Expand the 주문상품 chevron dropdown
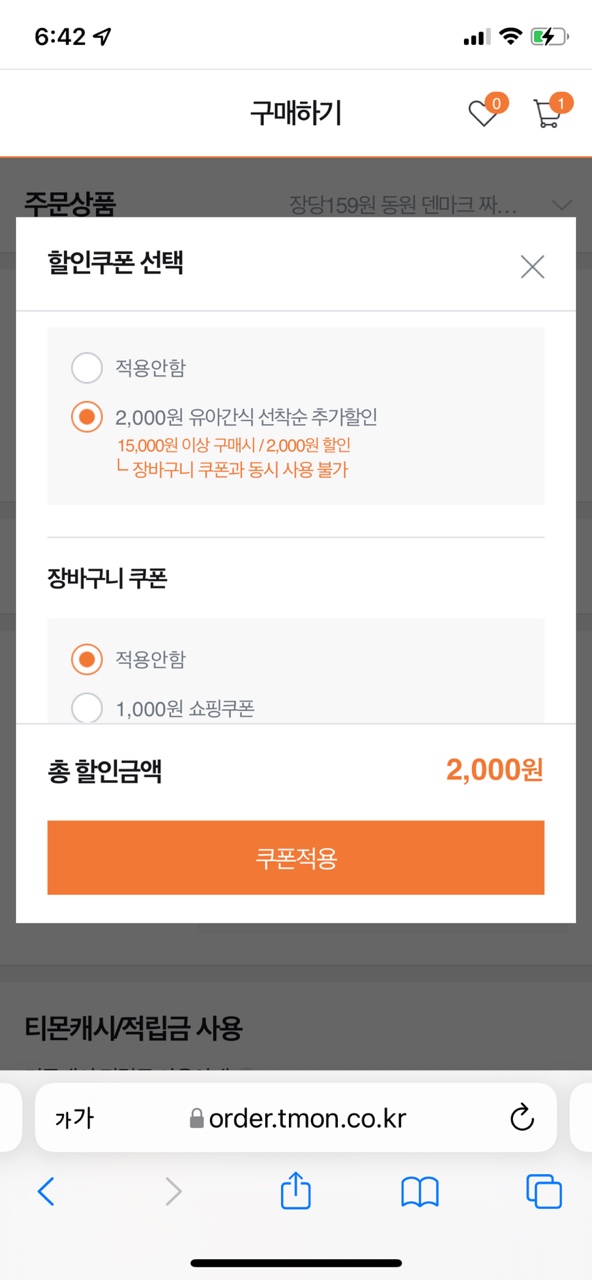This screenshot has height=1280, width=592. (561, 205)
